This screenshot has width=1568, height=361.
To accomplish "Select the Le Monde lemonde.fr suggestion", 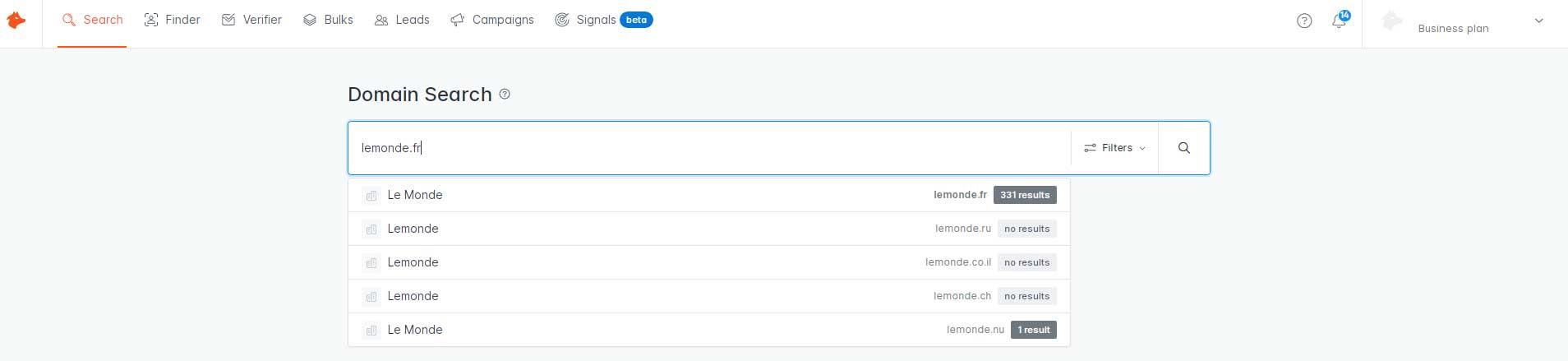I will [709, 195].
